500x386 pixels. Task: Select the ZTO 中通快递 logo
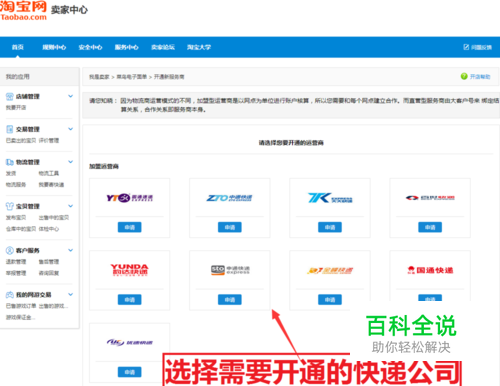tap(229, 198)
